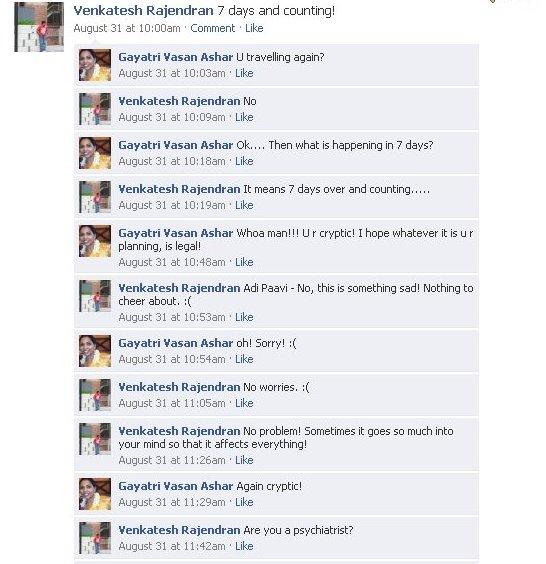Like the 'No worries. :(' comment
The width and height of the screenshot is (546, 564).
tap(244, 403)
